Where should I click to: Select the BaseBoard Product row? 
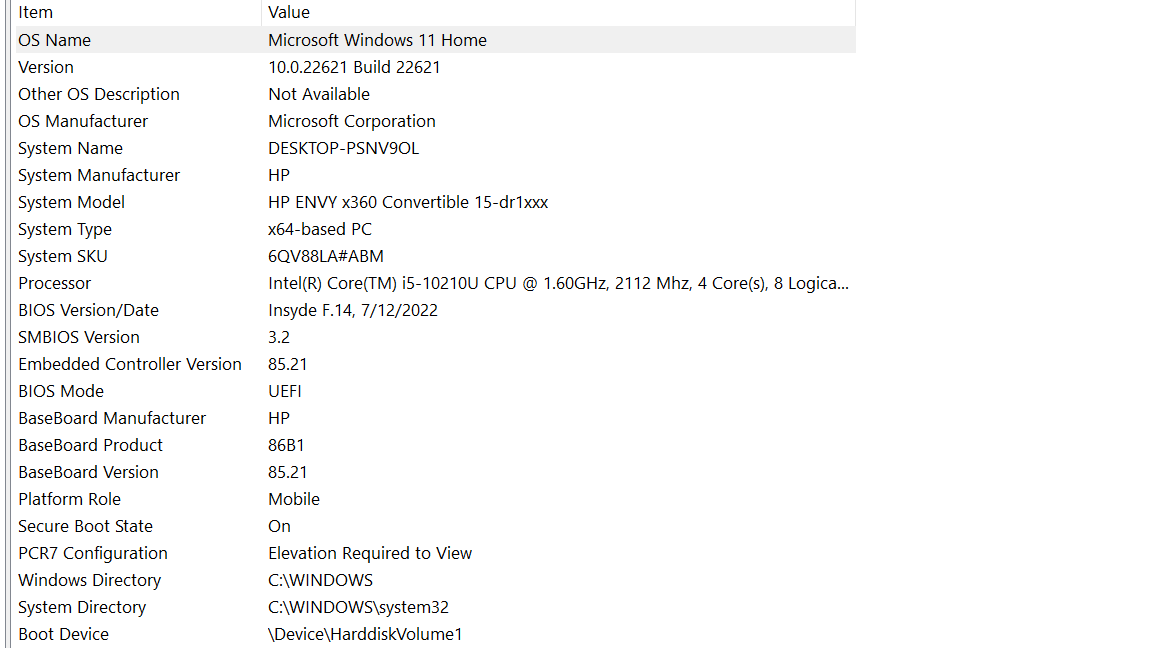[x=435, y=446]
